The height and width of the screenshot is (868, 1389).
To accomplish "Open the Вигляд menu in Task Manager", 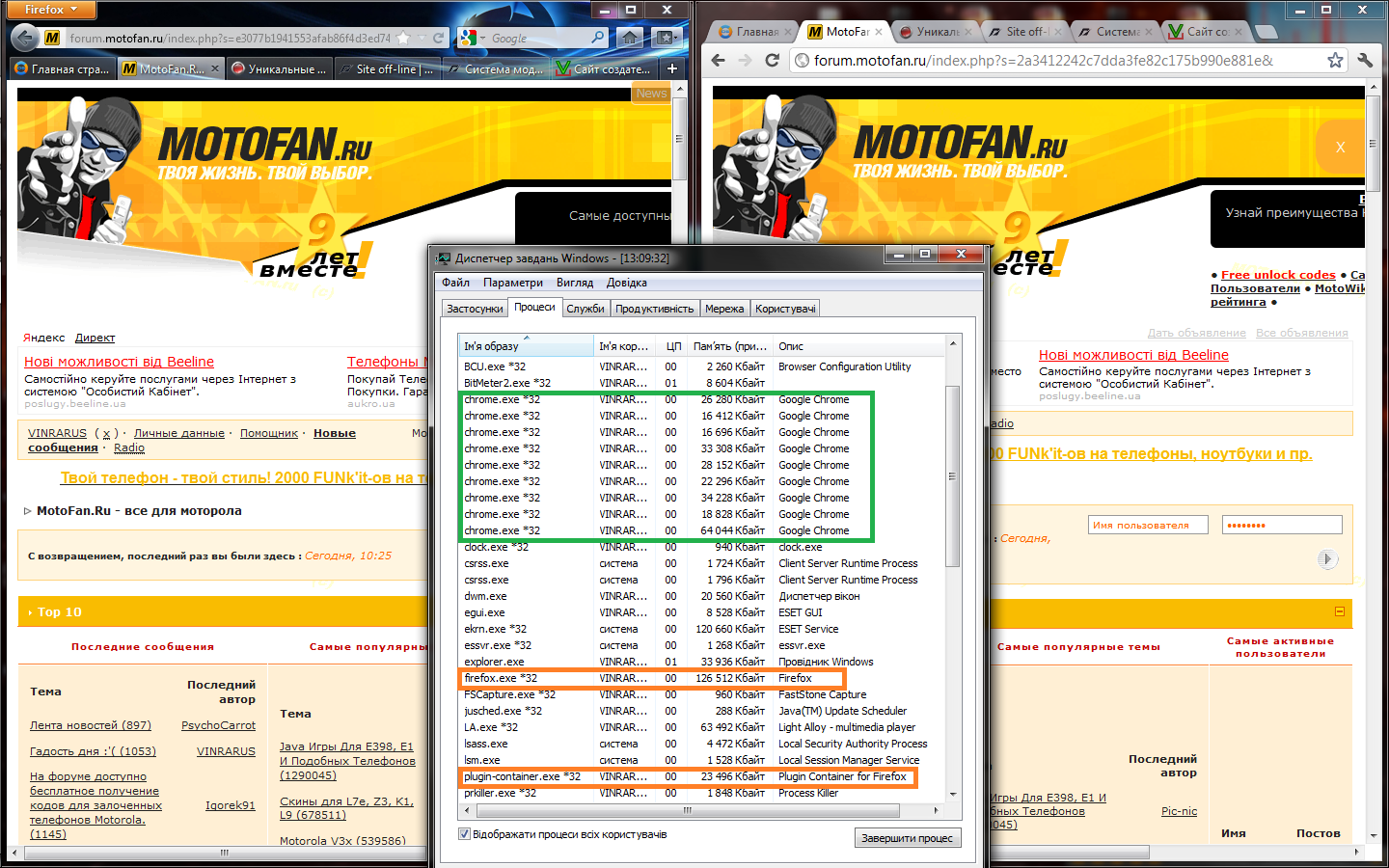I will pyautogui.click(x=575, y=283).
